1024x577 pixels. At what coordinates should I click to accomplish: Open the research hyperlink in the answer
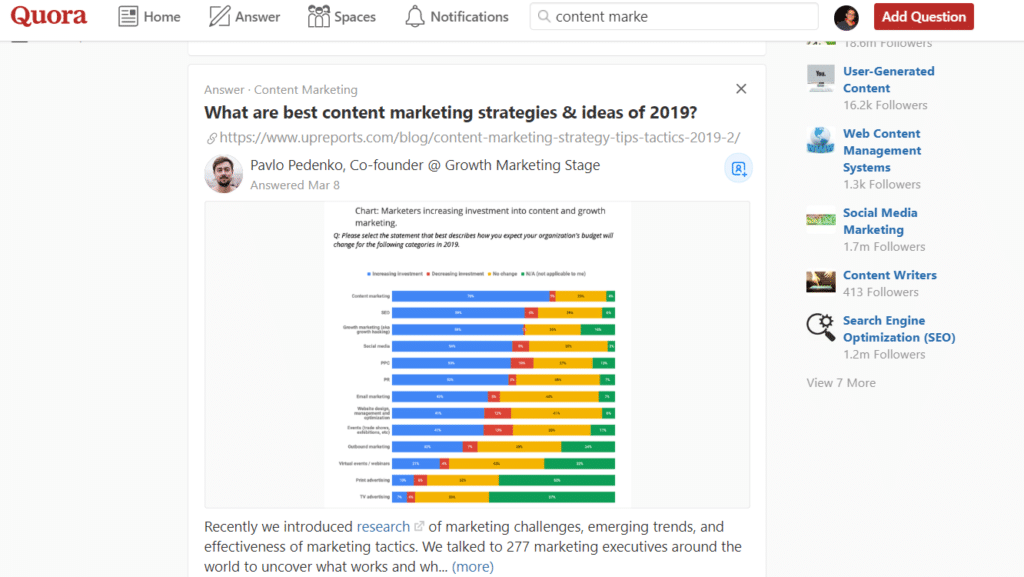pyautogui.click(x=384, y=526)
